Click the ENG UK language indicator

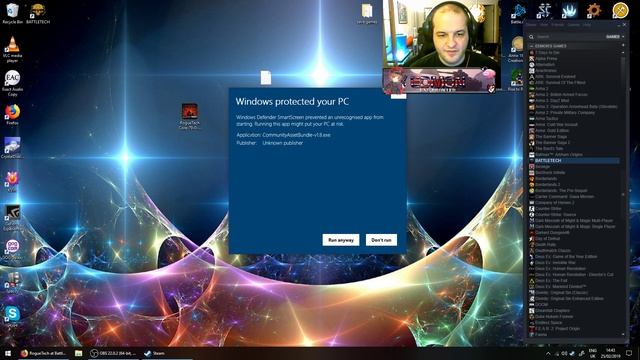(x=593, y=353)
